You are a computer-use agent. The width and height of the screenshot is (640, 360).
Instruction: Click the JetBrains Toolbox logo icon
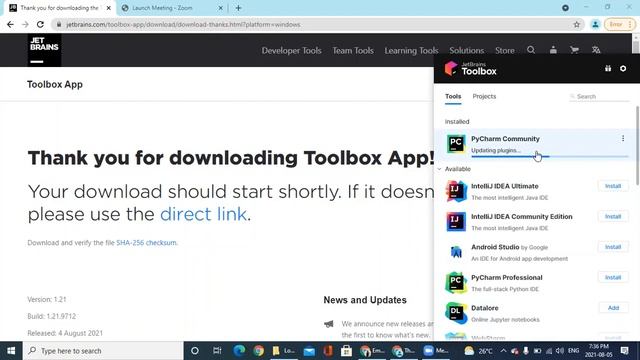(x=451, y=69)
